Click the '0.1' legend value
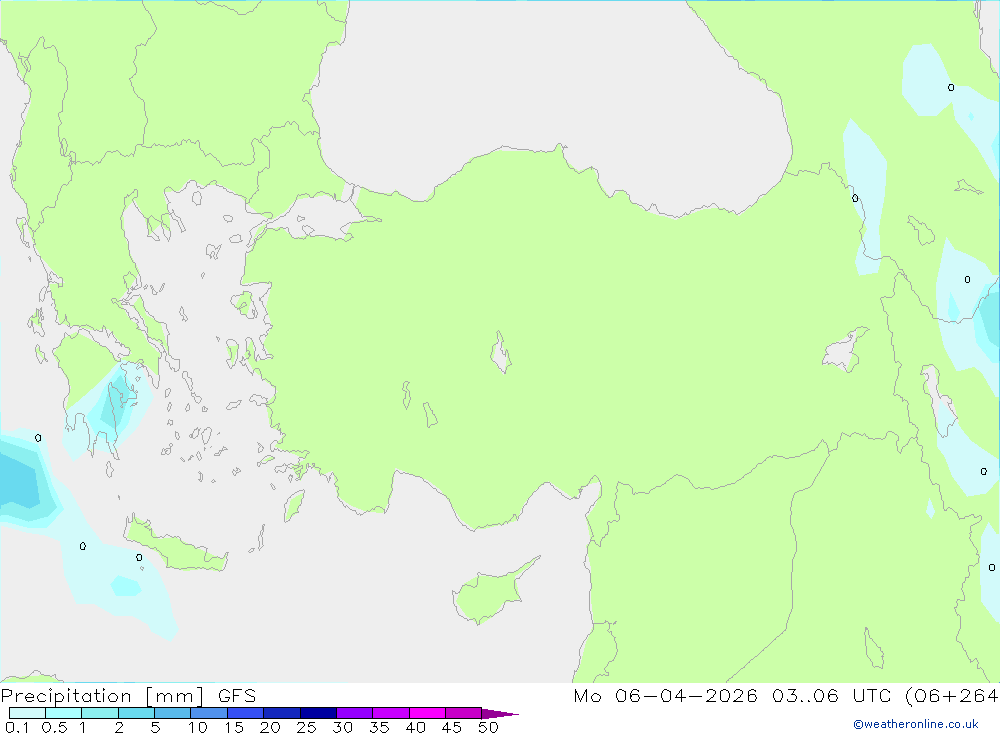The width and height of the screenshot is (1000, 733). coord(17,727)
